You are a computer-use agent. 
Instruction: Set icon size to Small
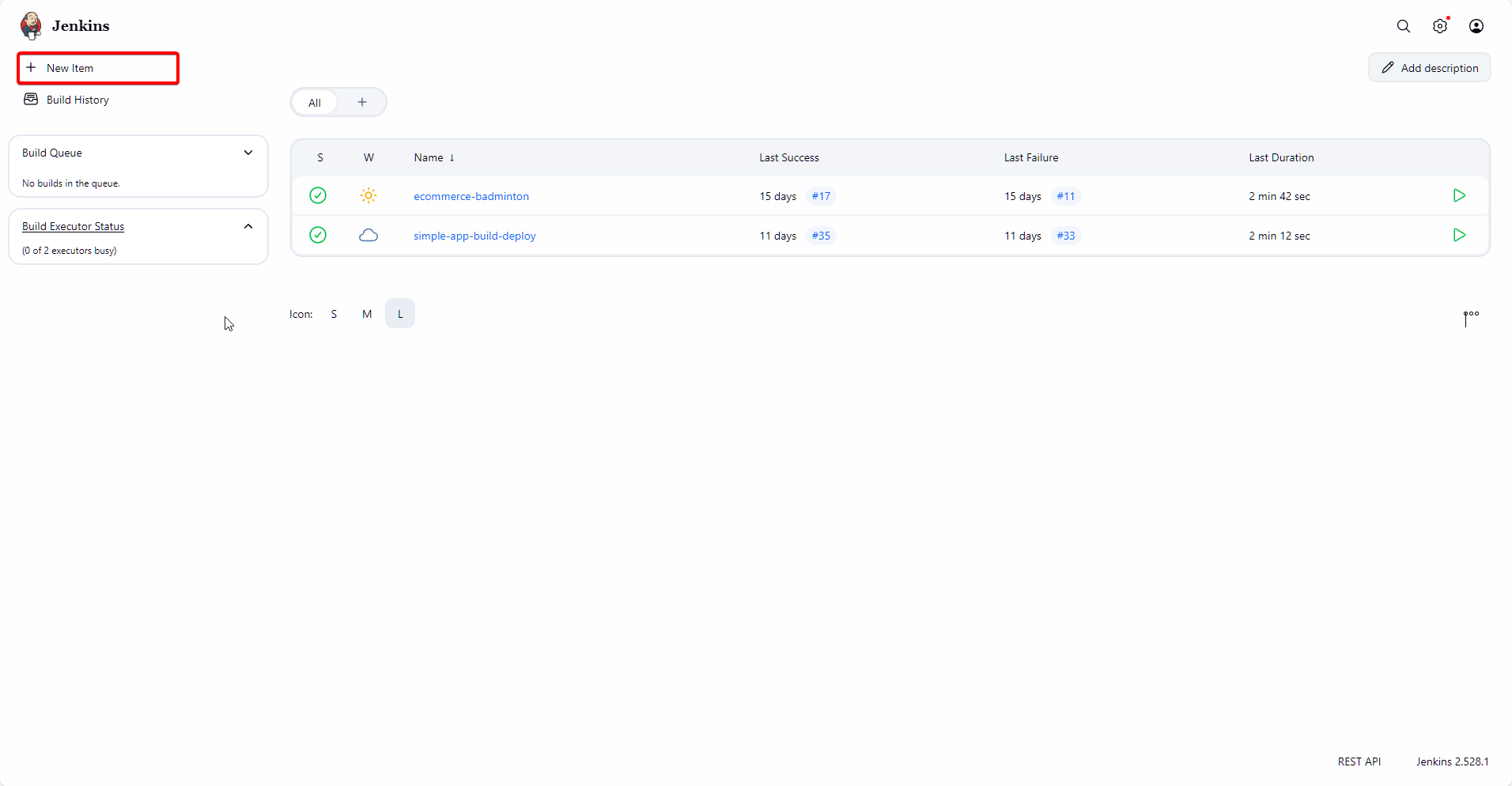point(334,314)
